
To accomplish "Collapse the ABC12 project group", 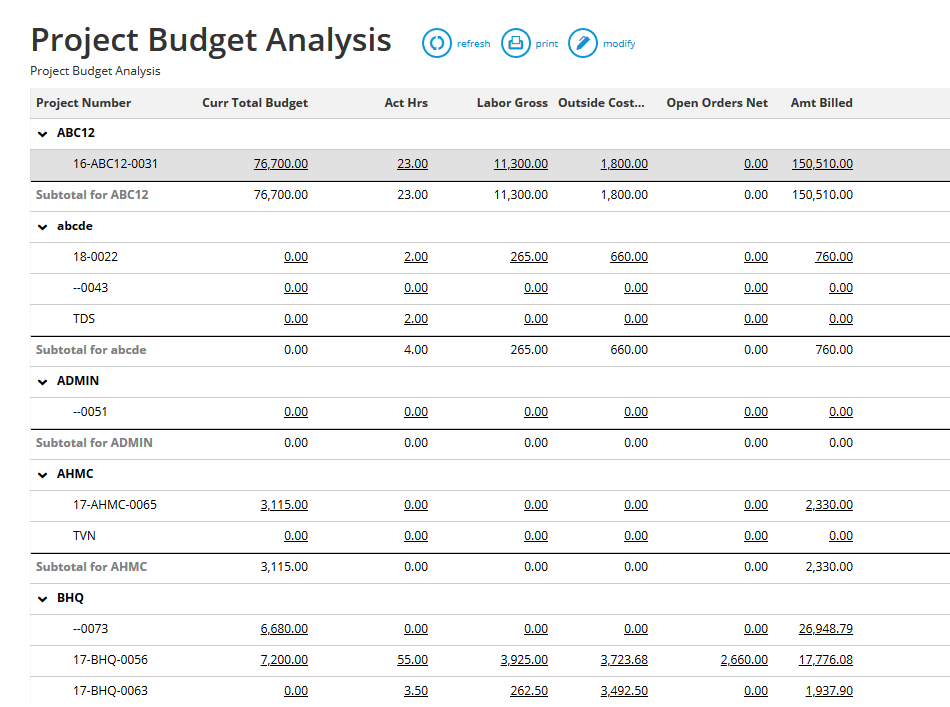I will tap(41, 132).
